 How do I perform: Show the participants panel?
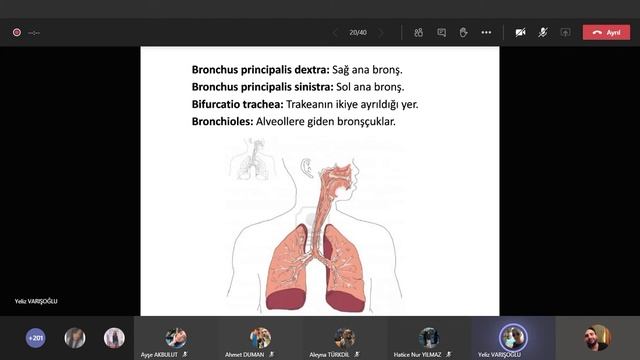[418, 32]
